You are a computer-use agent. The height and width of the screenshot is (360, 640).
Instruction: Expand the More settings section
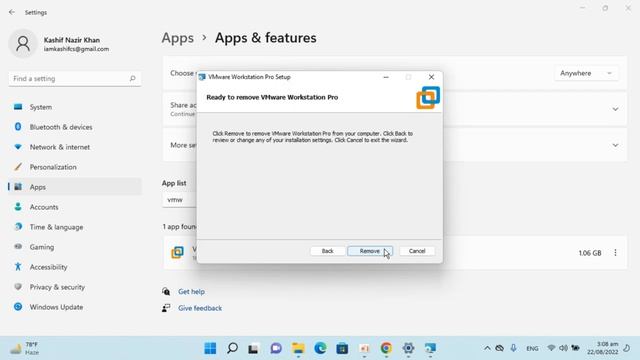pyautogui.click(x=615, y=145)
